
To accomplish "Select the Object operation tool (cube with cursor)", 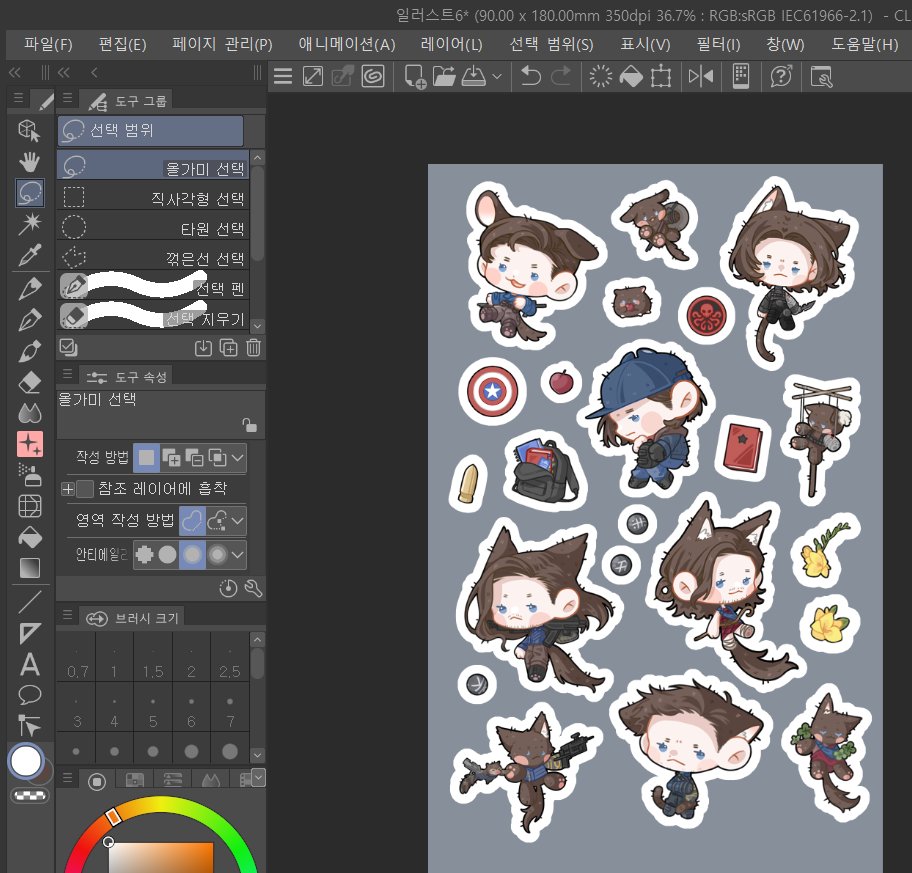I will coord(29,130).
